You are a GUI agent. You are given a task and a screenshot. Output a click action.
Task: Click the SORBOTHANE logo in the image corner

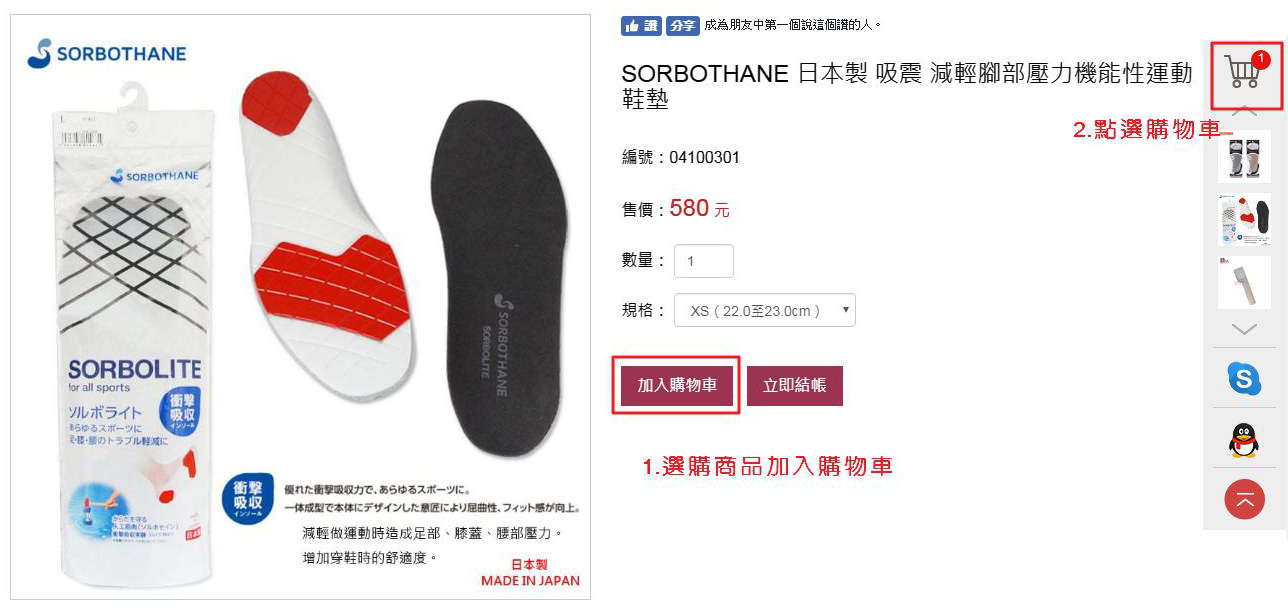pos(107,53)
